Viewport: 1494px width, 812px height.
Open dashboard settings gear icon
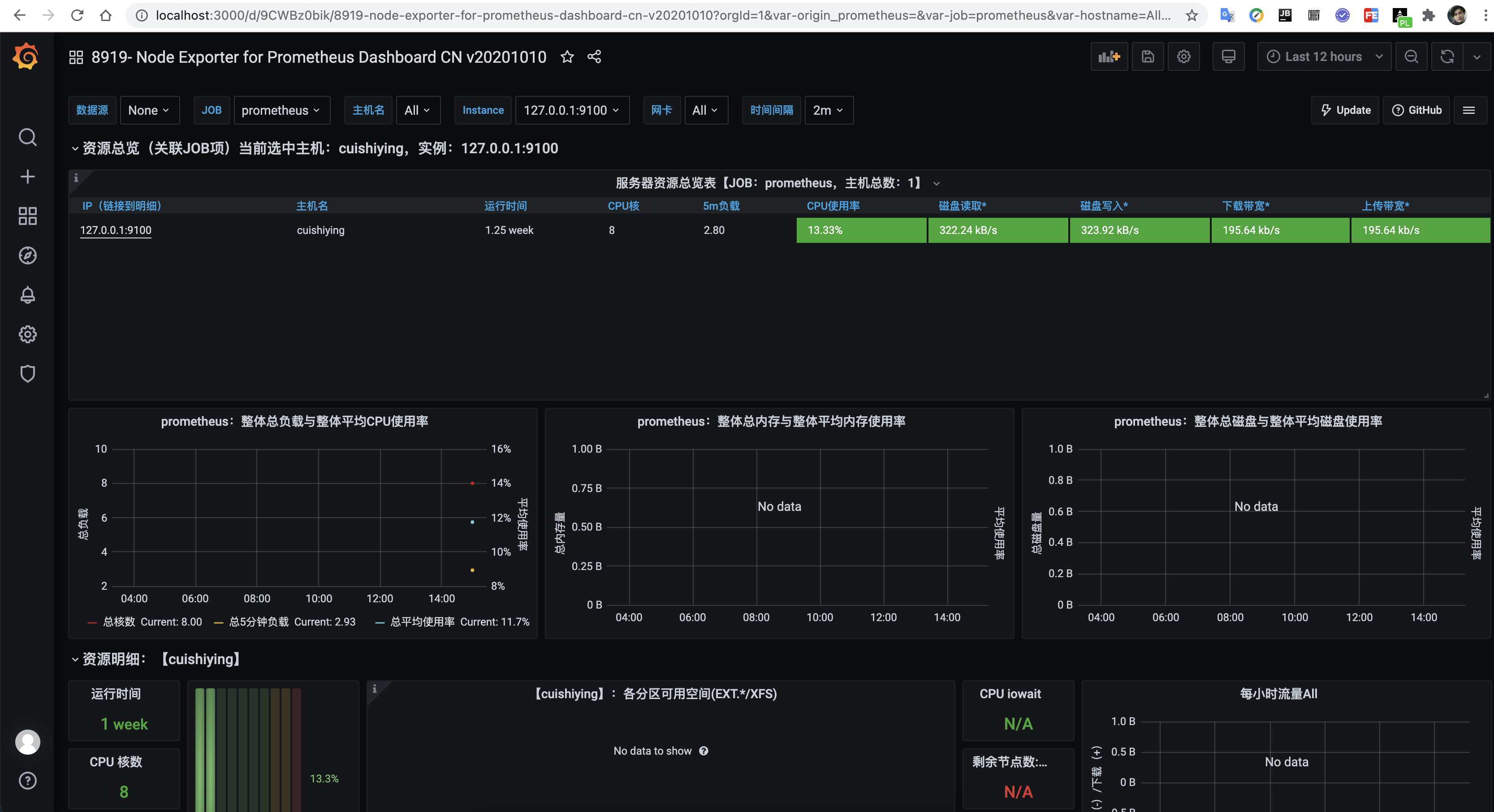click(x=1183, y=57)
